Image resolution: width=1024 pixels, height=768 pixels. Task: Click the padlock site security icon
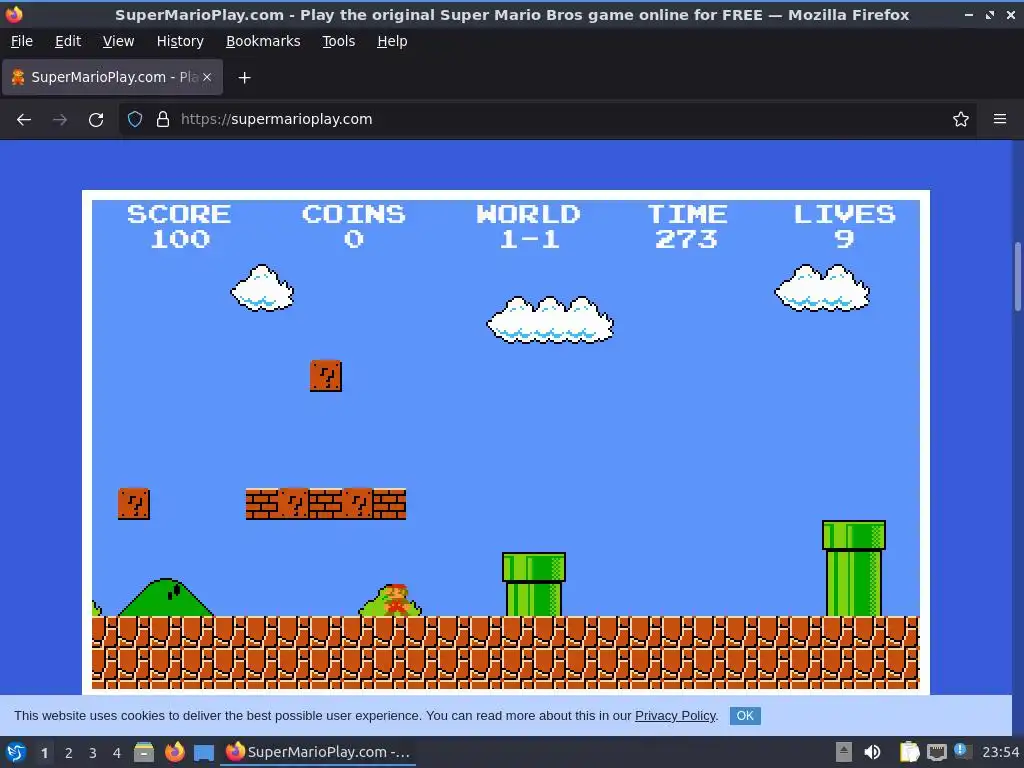click(163, 119)
